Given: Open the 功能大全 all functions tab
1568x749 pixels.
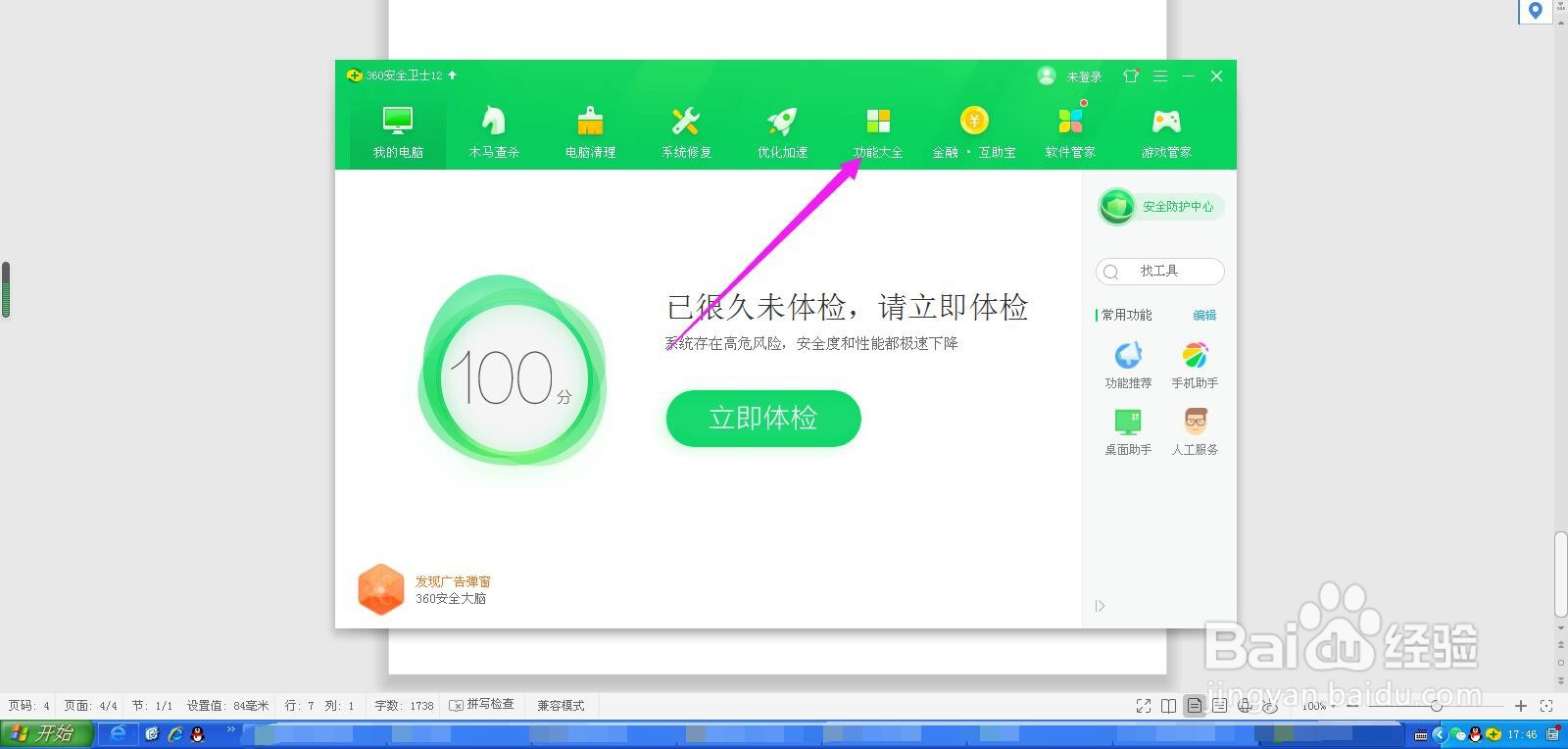Looking at the screenshot, I should [878, 132].
